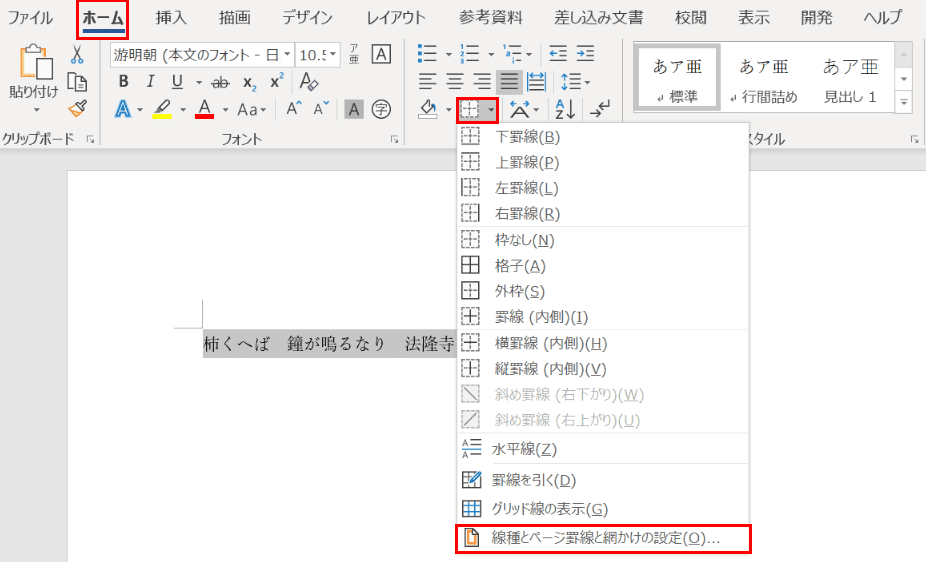
Task: Open the highlight color dropdown arrow
Action: pos(183,110)
